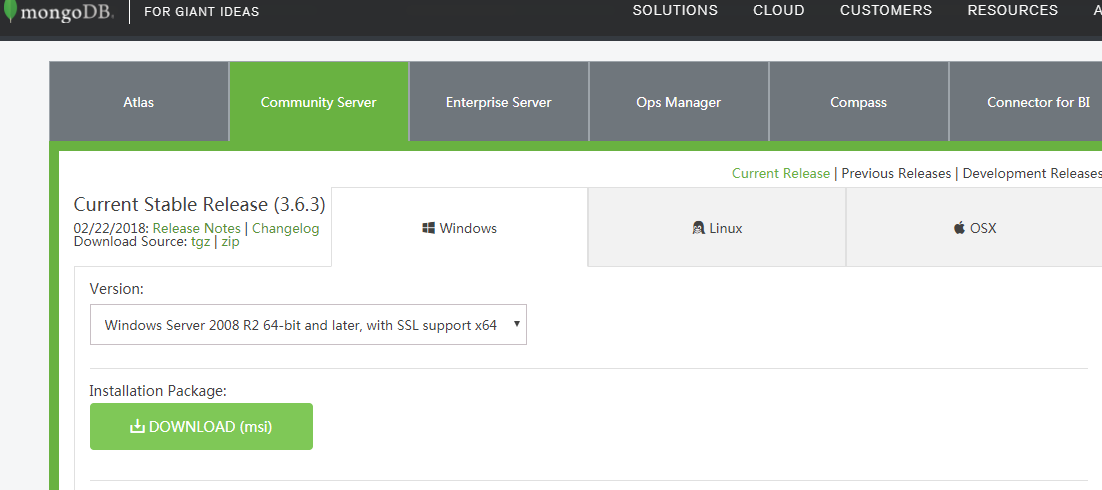Click the mongoDB wordmark text

(x=67, y=13)
